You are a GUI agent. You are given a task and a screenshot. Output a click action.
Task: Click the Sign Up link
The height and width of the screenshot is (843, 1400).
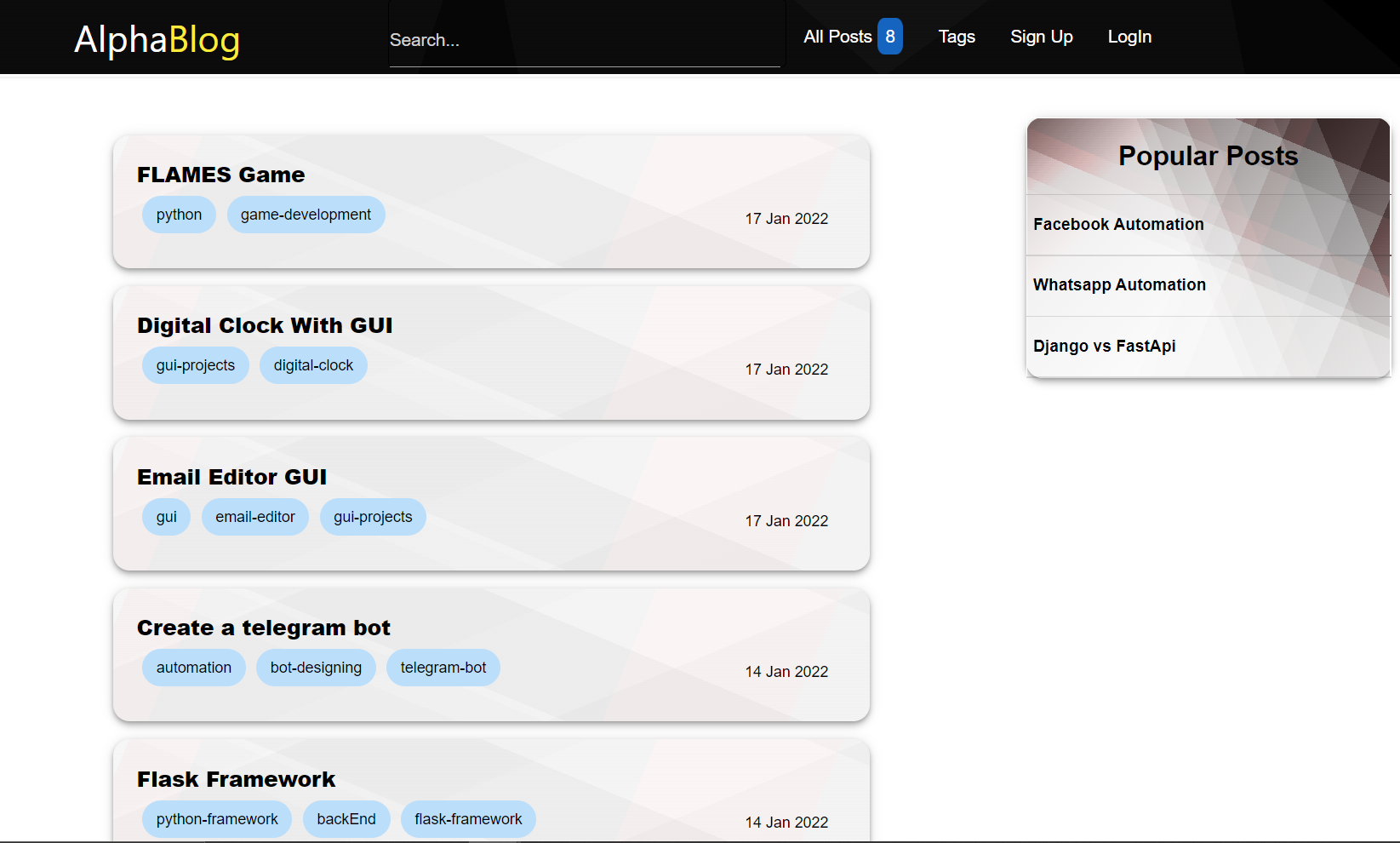[x=1042, y=37]
